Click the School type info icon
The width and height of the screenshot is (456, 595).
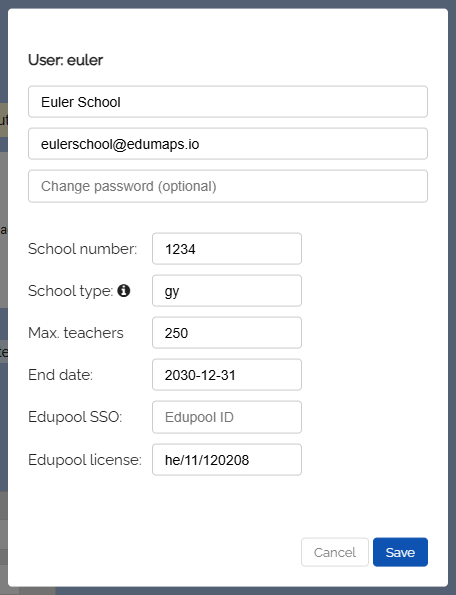pos(124,291)
